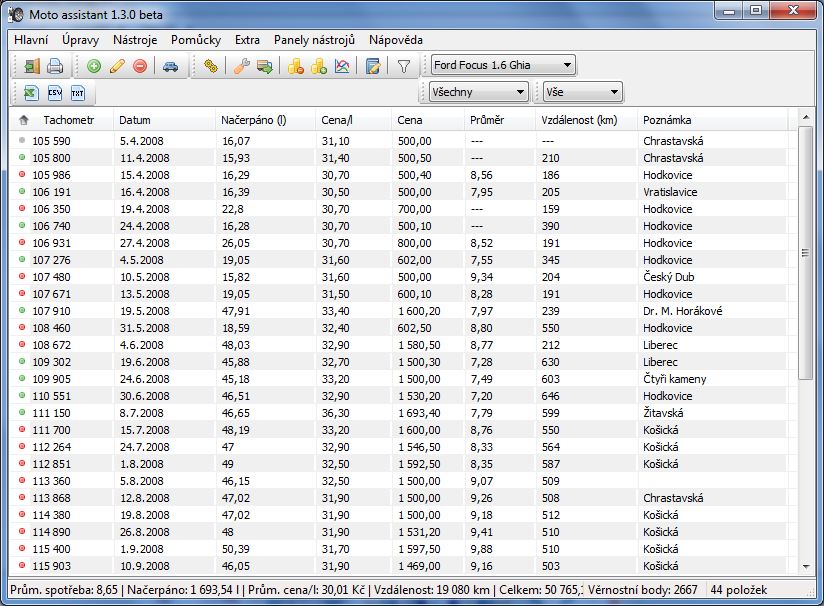Expand the Vše filter dropdown
This screenshot has width=824, height=606.
pos(582,93)
